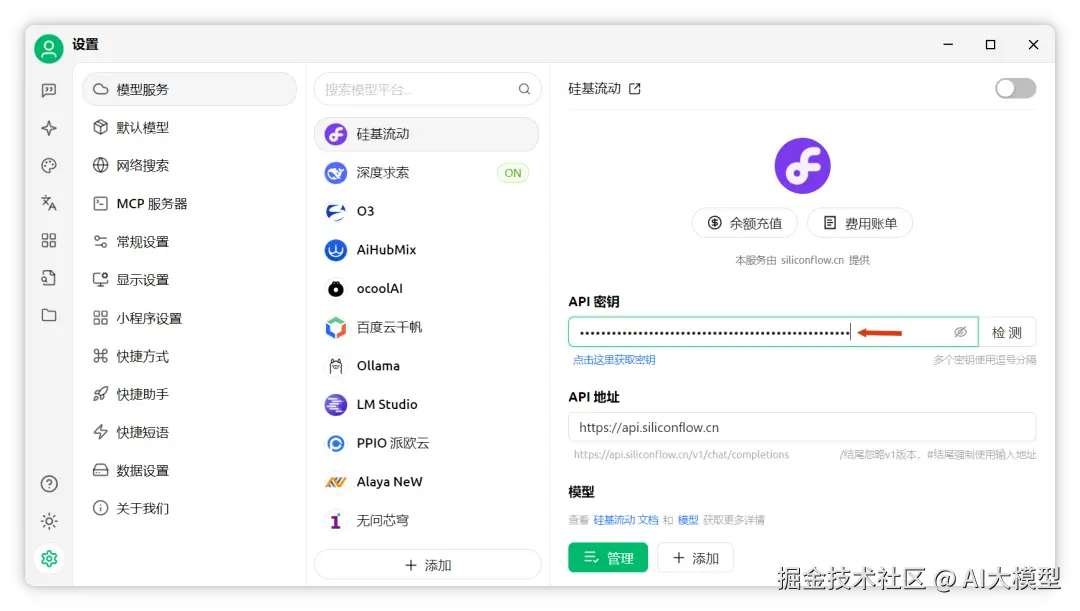Screen dimensions: 1080x611
Task: Open 点击这里获取密钥 link
Action: [614, 360]
